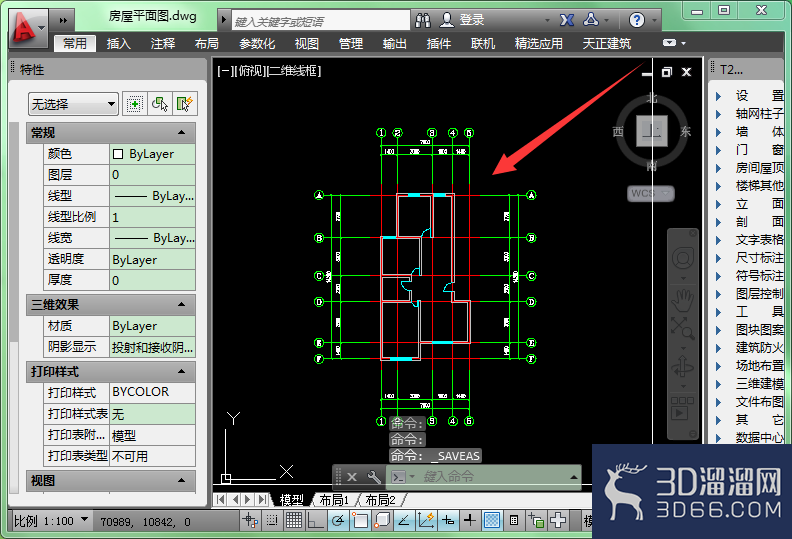
Task: Click the 图层 value field 0
Action: point(153,175)
